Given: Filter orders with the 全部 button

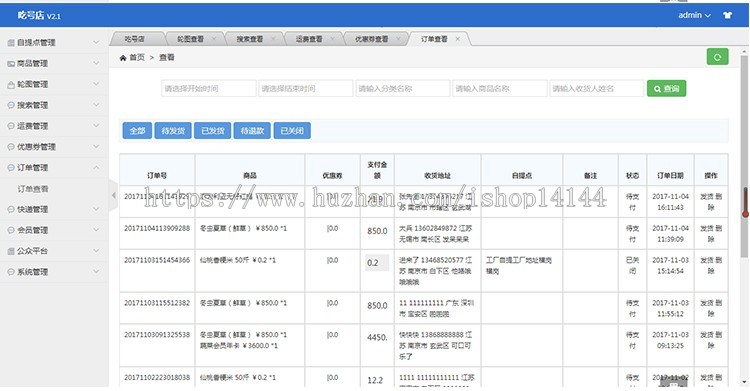Looking at the screenshot, I should tap(137, 131).
